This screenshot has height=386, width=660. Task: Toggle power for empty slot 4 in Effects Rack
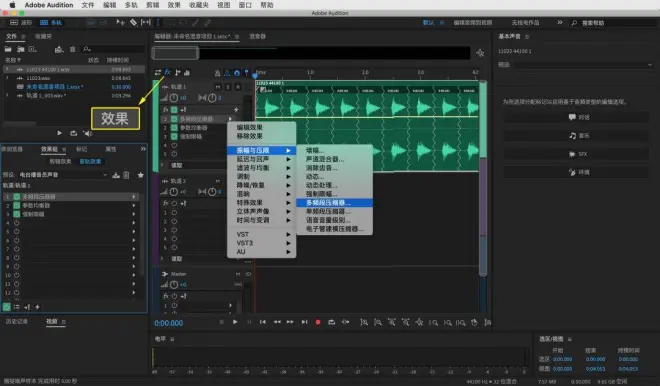tap(16, 223)
